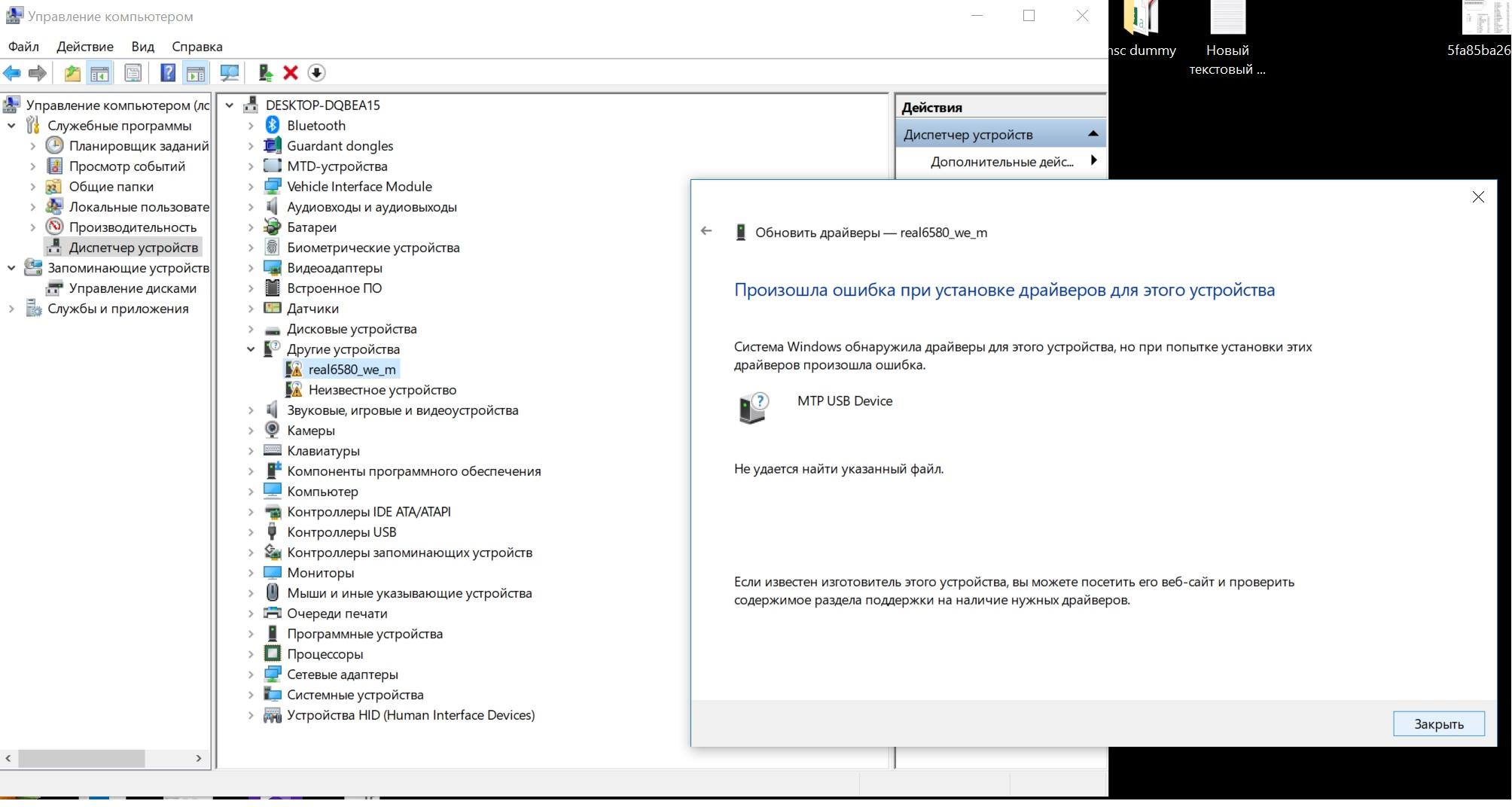
Task: Select Управление дисками in left tree
Action: [x=133, y=288]
